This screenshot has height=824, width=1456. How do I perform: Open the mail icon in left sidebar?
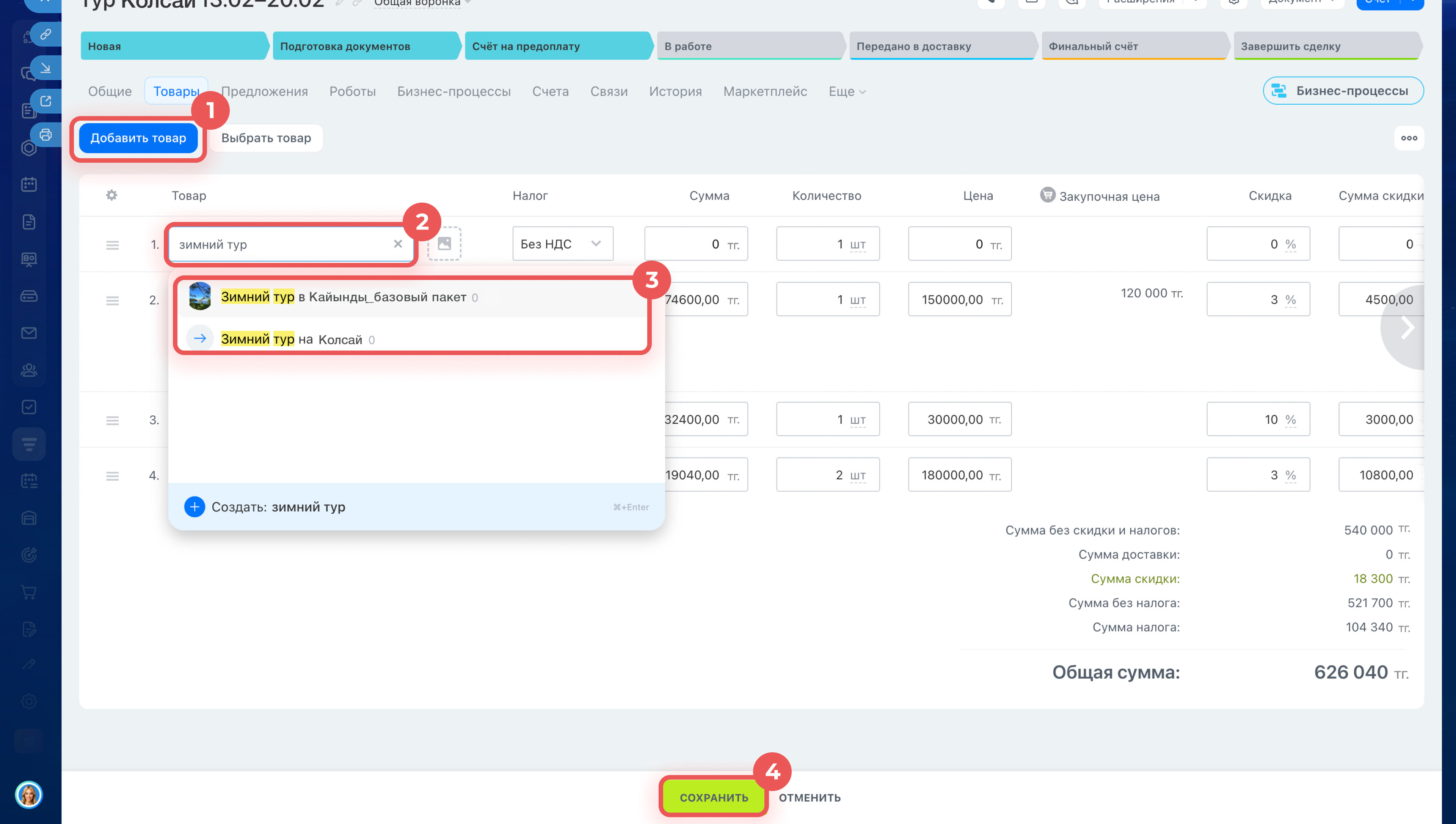(29, 333)
